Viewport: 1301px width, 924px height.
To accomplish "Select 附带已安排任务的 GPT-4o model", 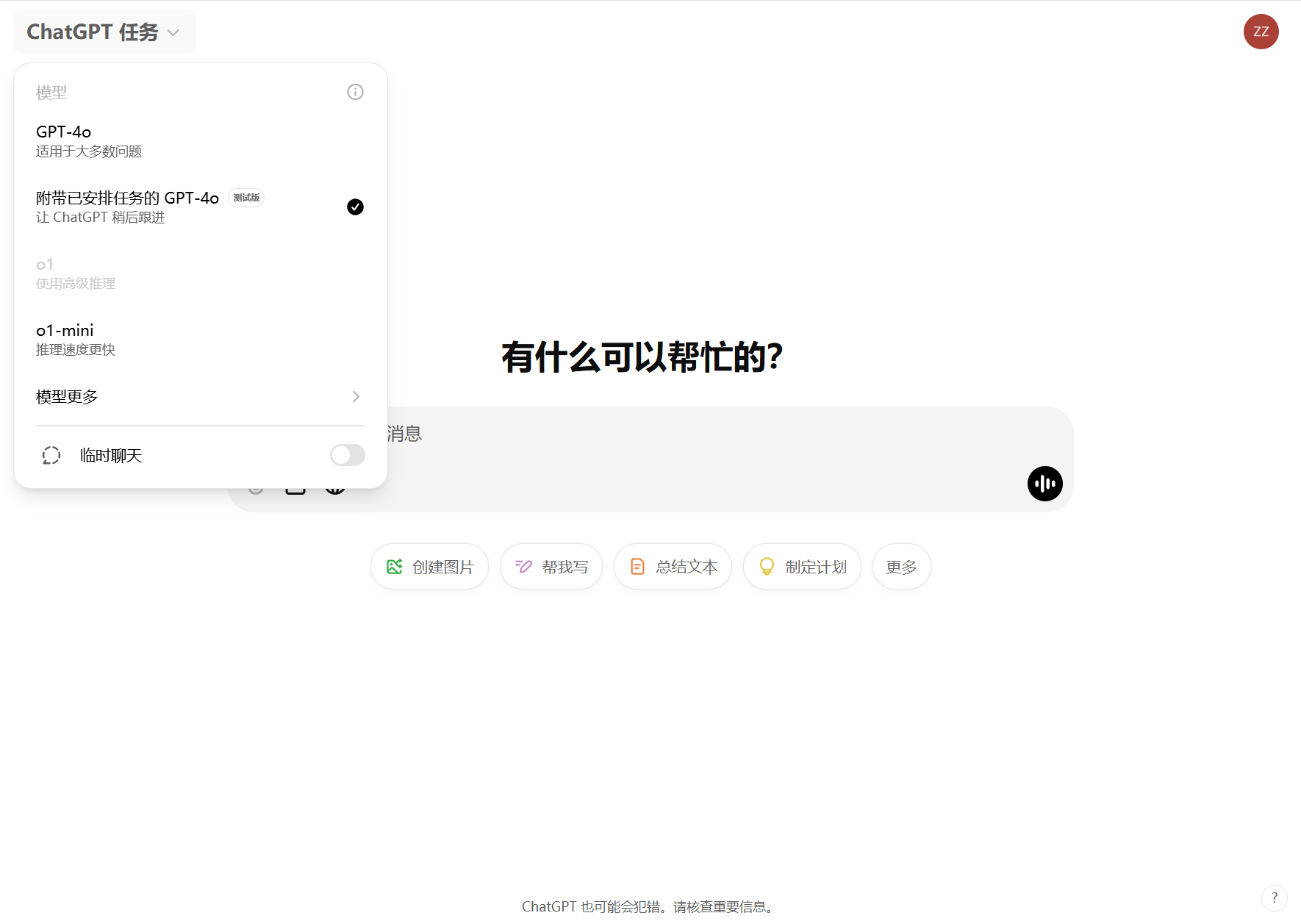I will [200, 207].
